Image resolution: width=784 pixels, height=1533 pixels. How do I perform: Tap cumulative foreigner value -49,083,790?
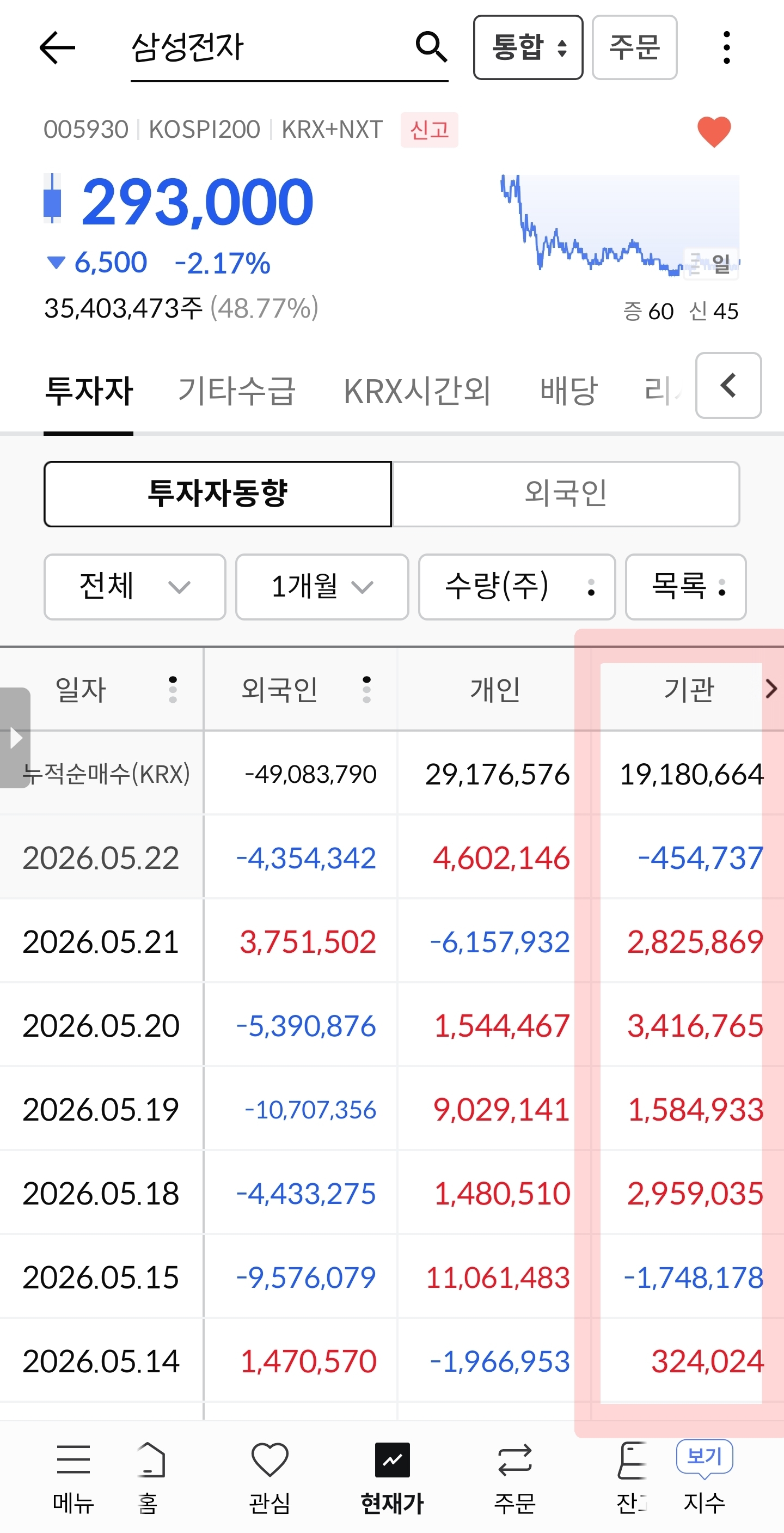point(310,774)
